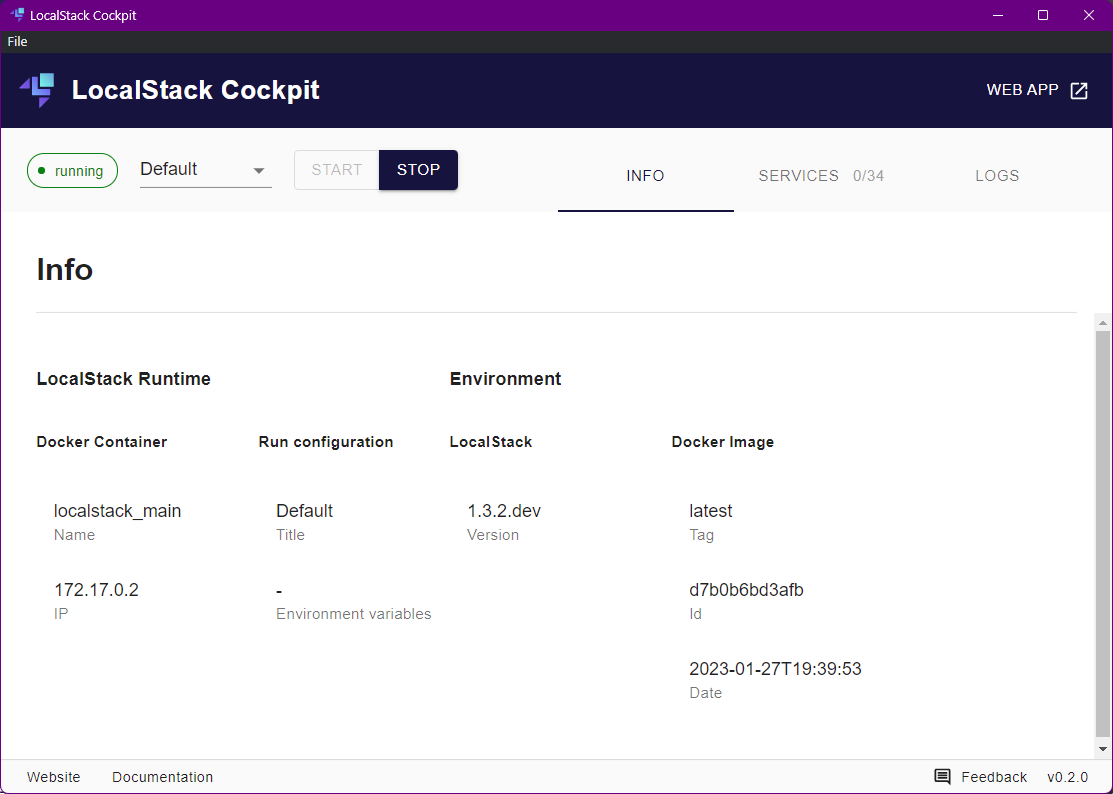Click the 0/34 services count
1113x794 pixels.
pos(868,176)
